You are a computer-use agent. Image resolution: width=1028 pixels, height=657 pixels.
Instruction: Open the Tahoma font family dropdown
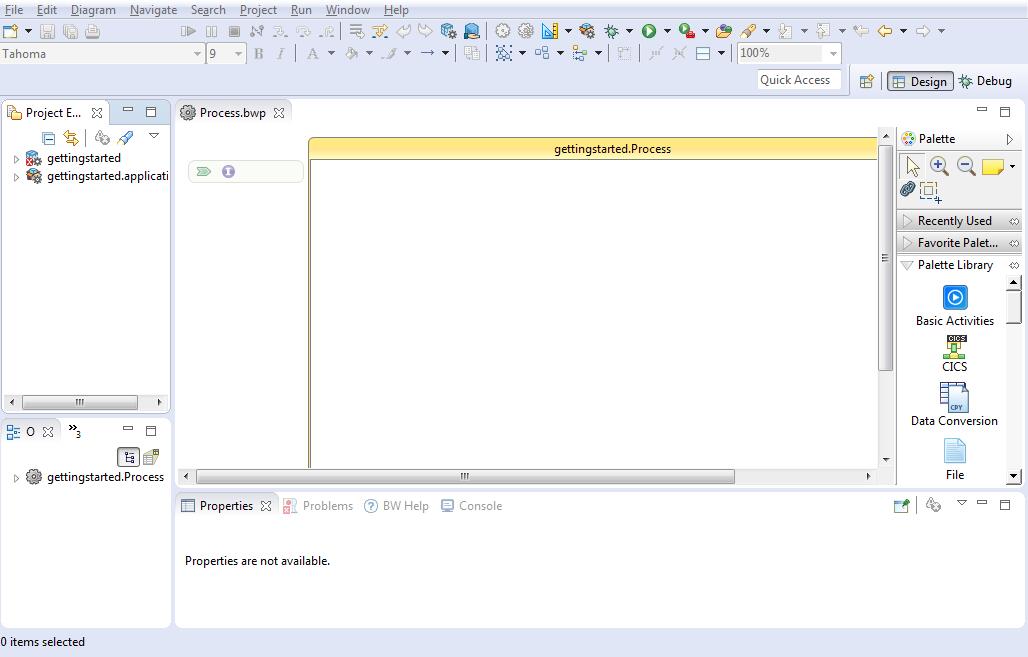point(196,54)
